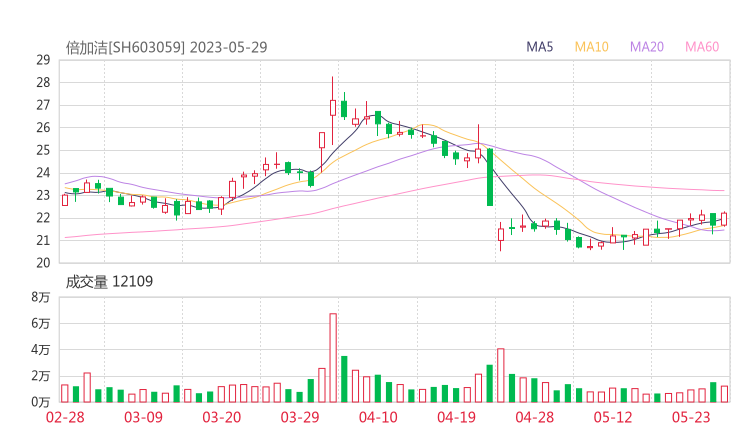This screenshot has width=740, height=440.
Task: Click the candlestick with the wick reaching 28
Action: pyautogui.click(x=333, y=110)
